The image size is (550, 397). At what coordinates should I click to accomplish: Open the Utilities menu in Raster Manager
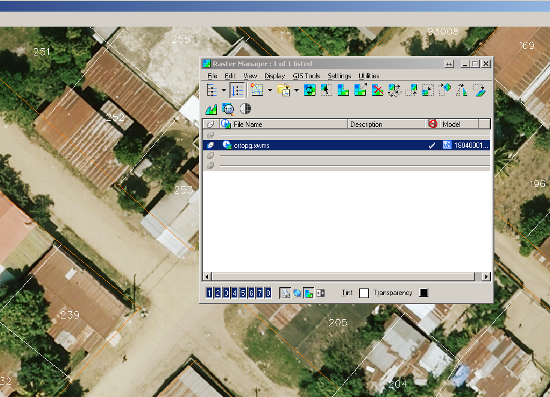[369, 76]
